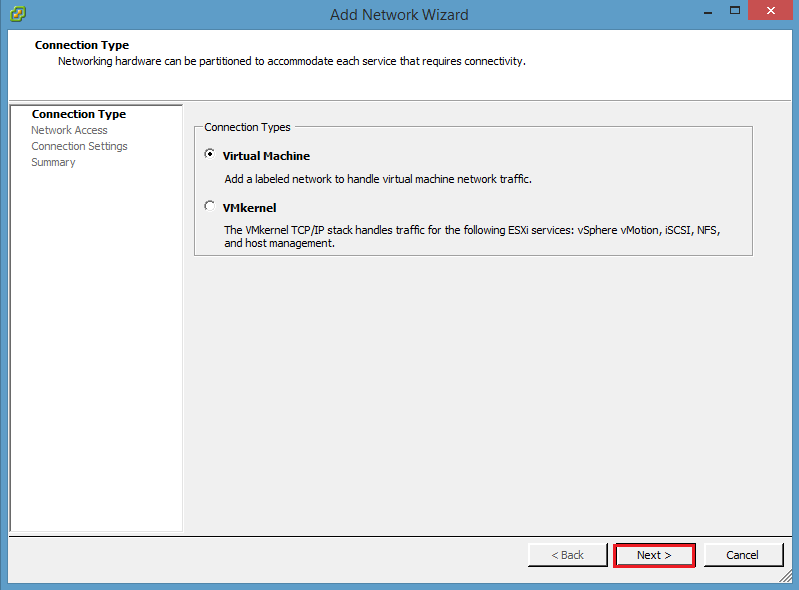Cancel the Add Network Wizard
799x590 pixels.
tap(743, 555)
